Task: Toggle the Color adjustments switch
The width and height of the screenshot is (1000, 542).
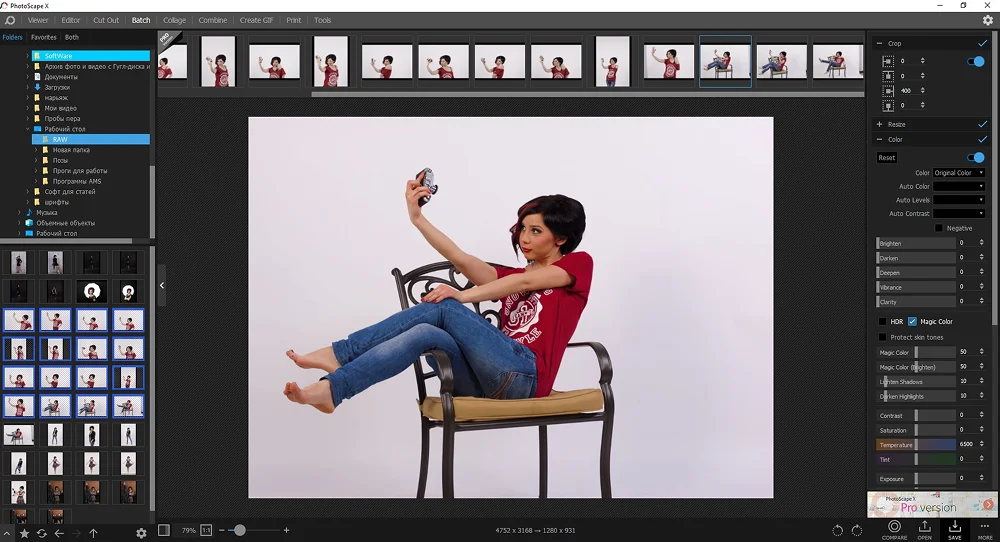Action: coord(976,157)
